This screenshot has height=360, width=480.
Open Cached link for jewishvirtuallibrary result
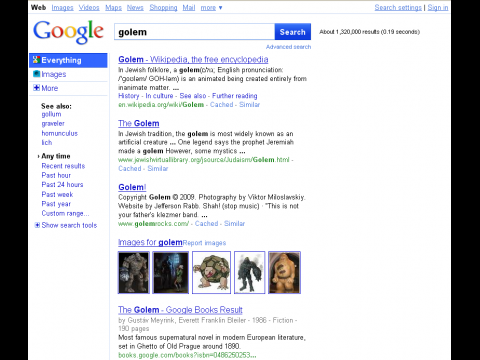click(130, 169)
